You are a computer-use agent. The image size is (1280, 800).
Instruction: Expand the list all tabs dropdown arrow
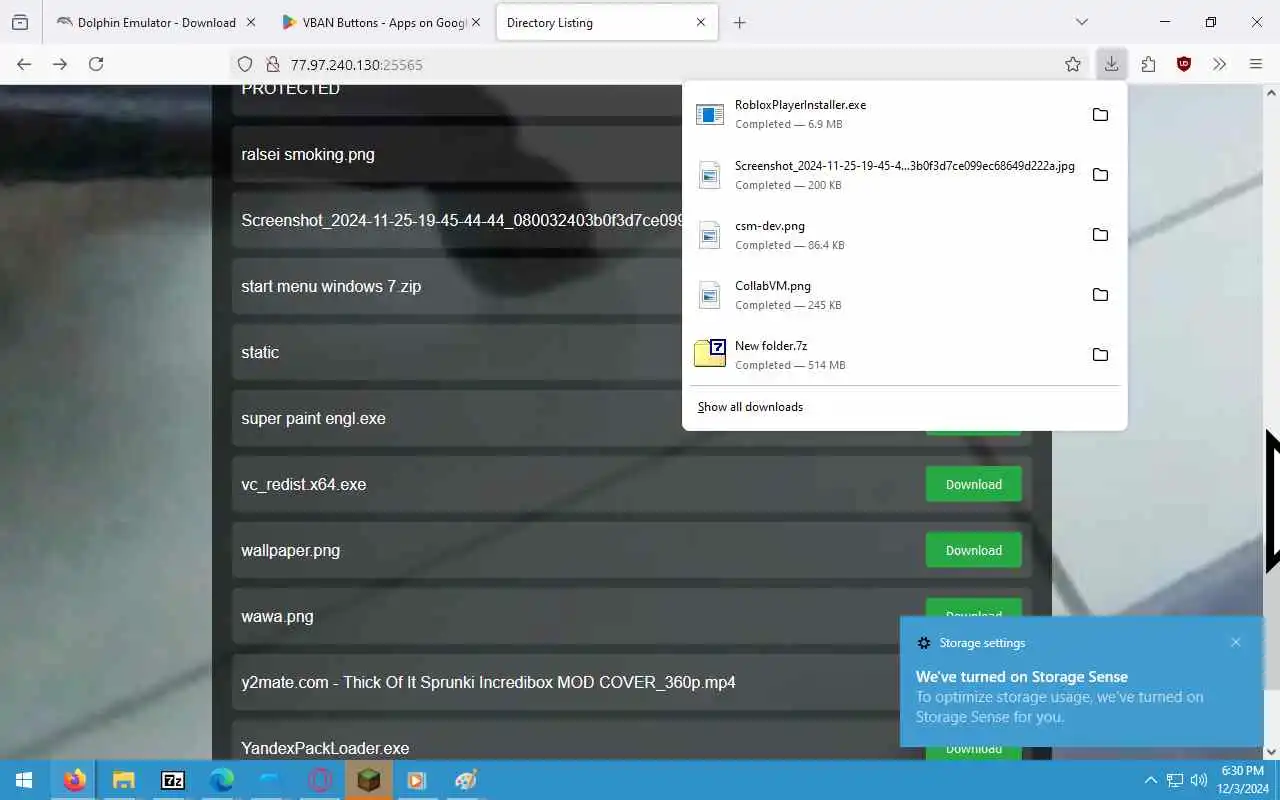(1081, 22)
